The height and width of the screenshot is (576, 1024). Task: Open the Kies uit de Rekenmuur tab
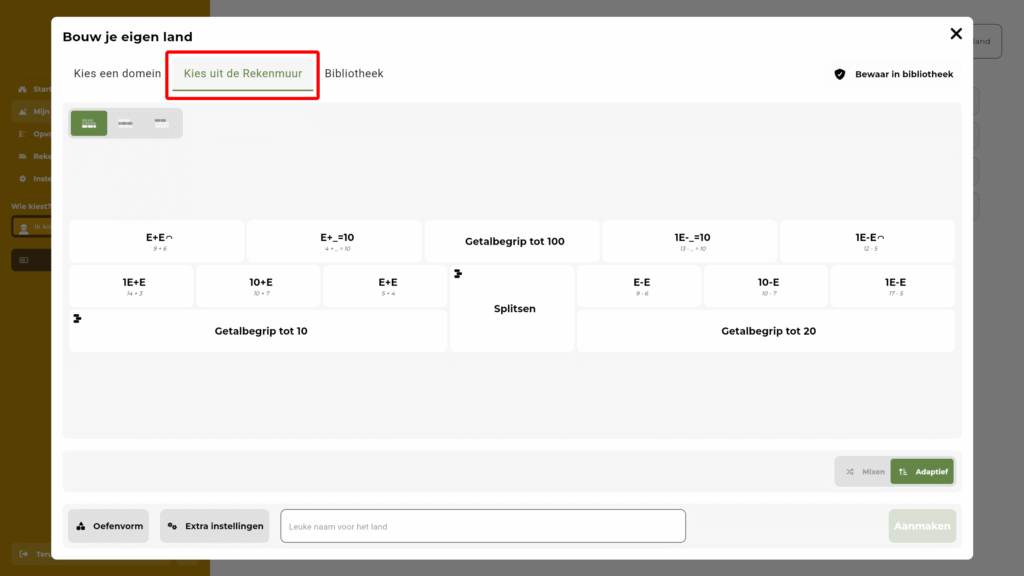[243, 74]
